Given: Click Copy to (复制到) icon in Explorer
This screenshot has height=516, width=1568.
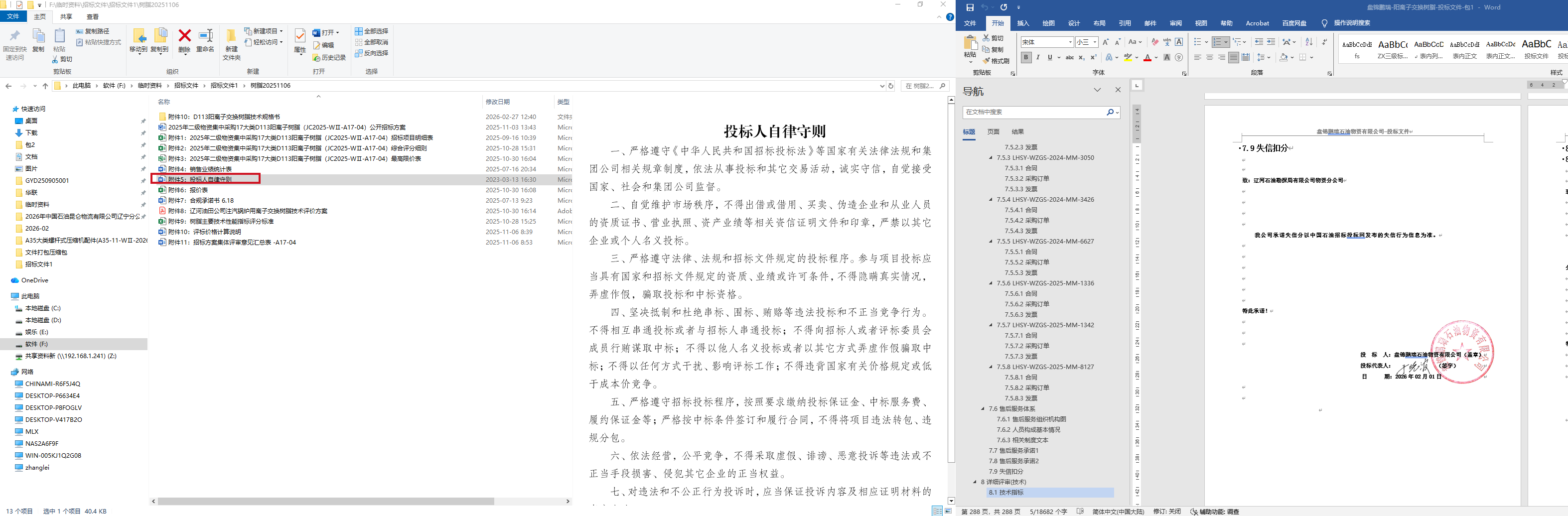Looking at the screenshot, I should [160, 36].
